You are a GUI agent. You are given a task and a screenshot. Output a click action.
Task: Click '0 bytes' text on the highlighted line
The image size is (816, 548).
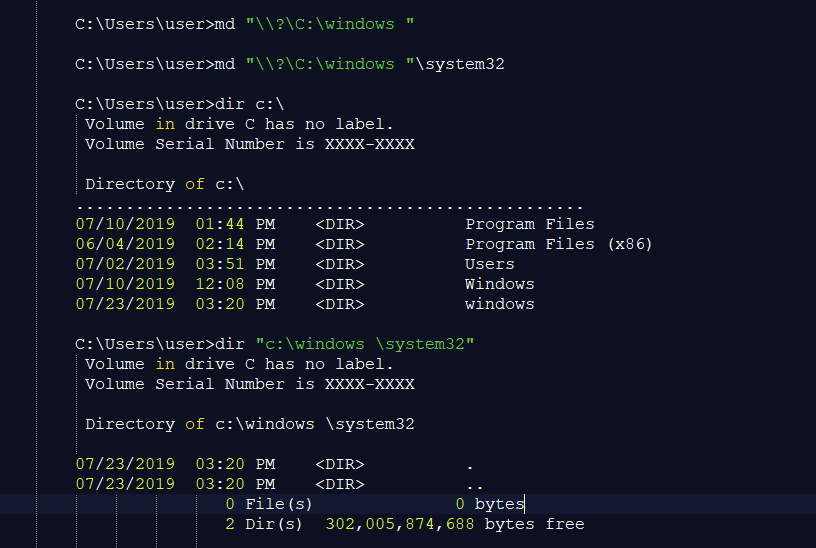[x=490, y=504]
